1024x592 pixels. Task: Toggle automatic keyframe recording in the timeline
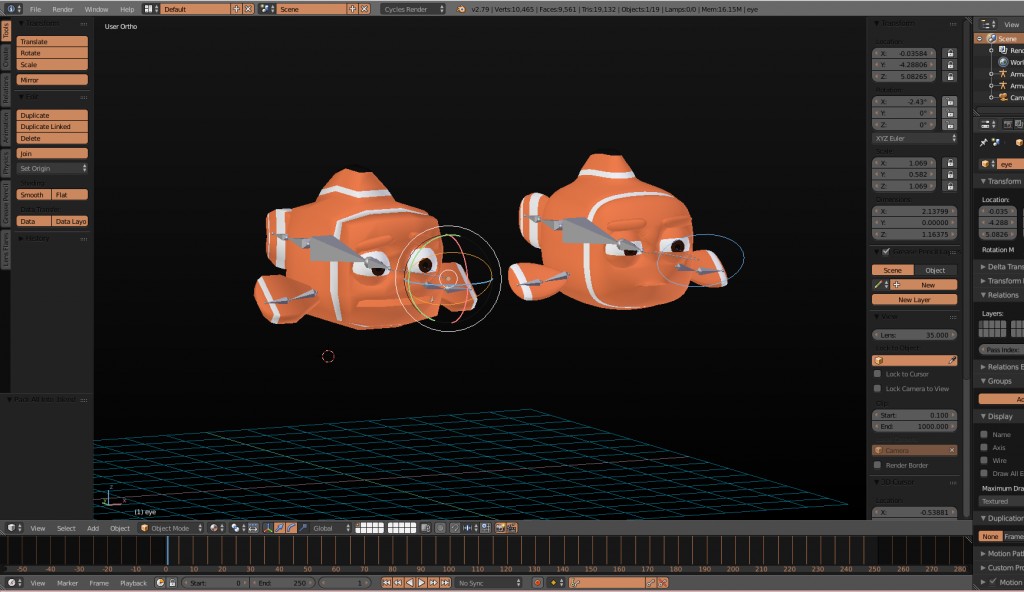point(538,582)
